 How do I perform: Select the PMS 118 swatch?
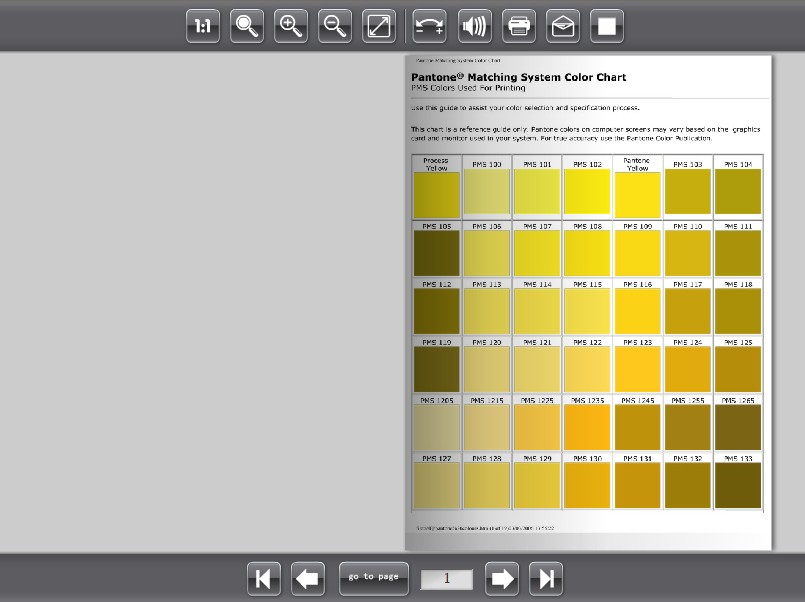coord(738,311)
